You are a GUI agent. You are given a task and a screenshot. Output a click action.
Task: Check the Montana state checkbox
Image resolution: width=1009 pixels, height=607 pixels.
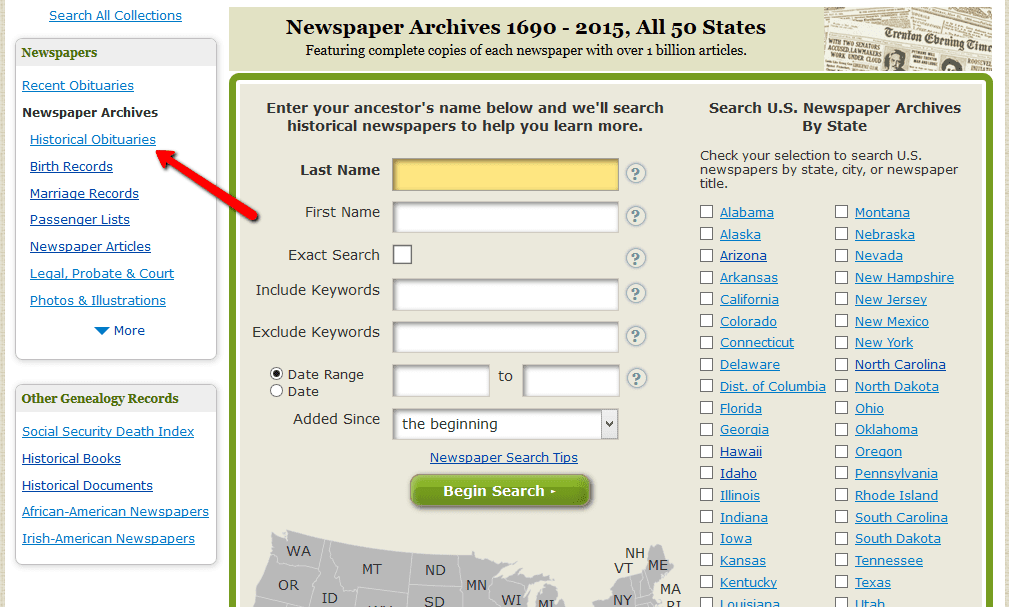point(842,212)
